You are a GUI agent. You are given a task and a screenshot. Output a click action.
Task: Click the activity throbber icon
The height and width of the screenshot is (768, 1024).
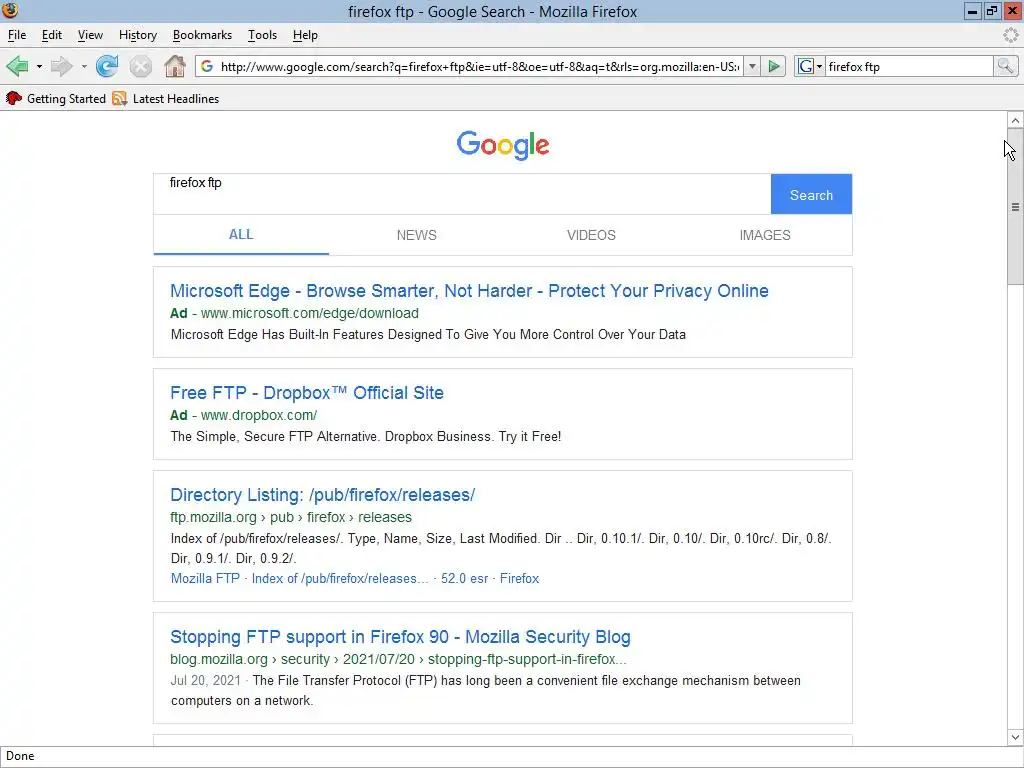[1010, 35]
